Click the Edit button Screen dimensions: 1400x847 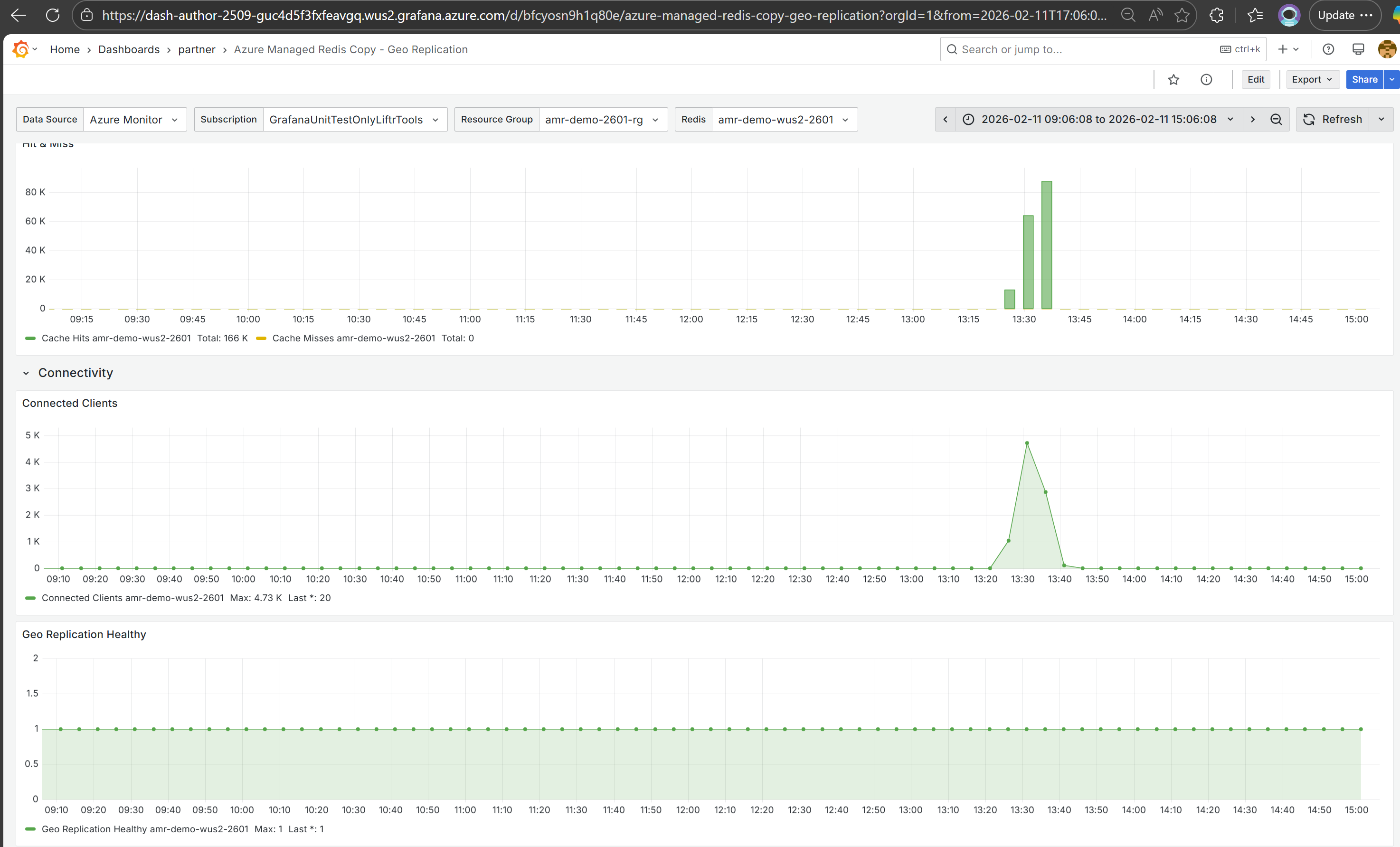(1256, 80)
